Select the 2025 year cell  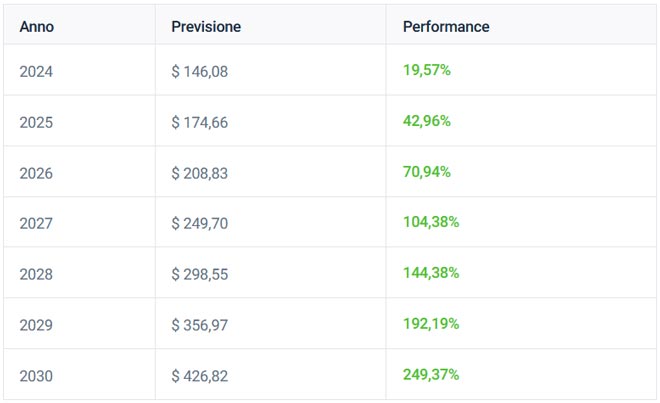[x=36, y=122]
